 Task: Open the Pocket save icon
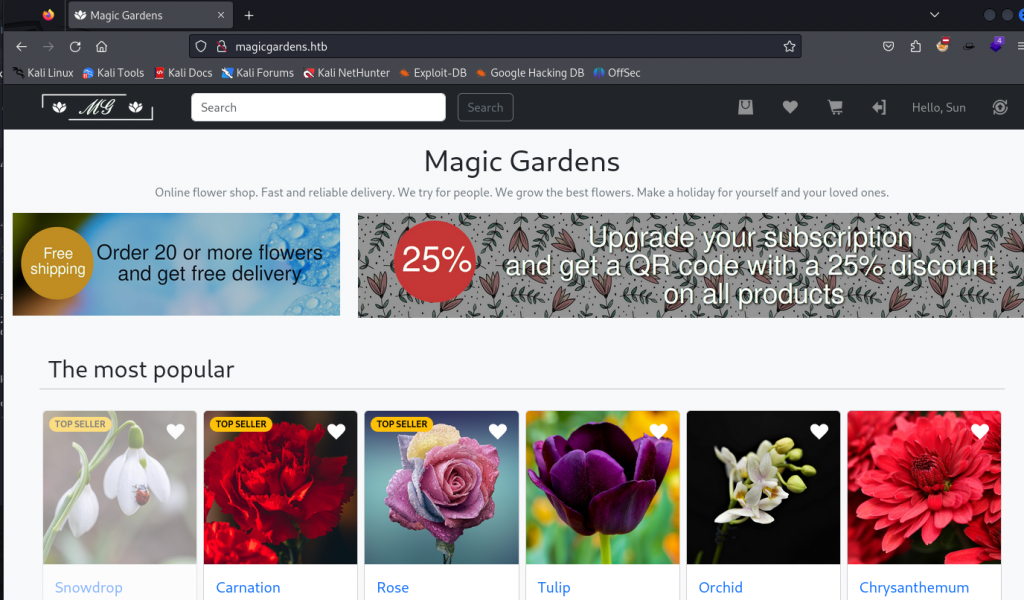tap(888, 46)
